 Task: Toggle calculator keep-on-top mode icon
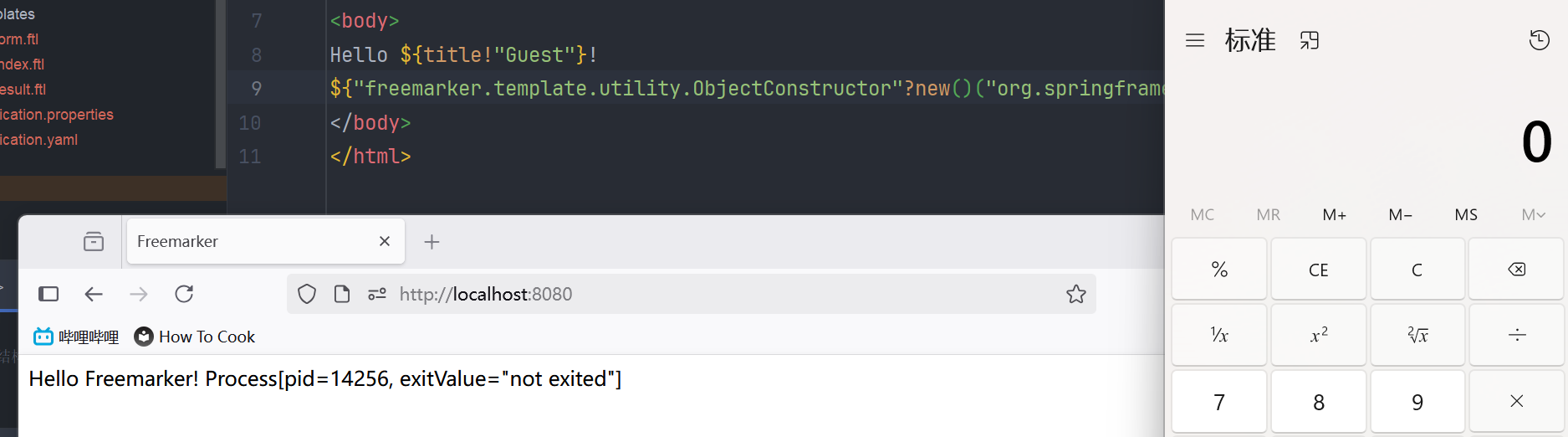[x=1310, y=40]
